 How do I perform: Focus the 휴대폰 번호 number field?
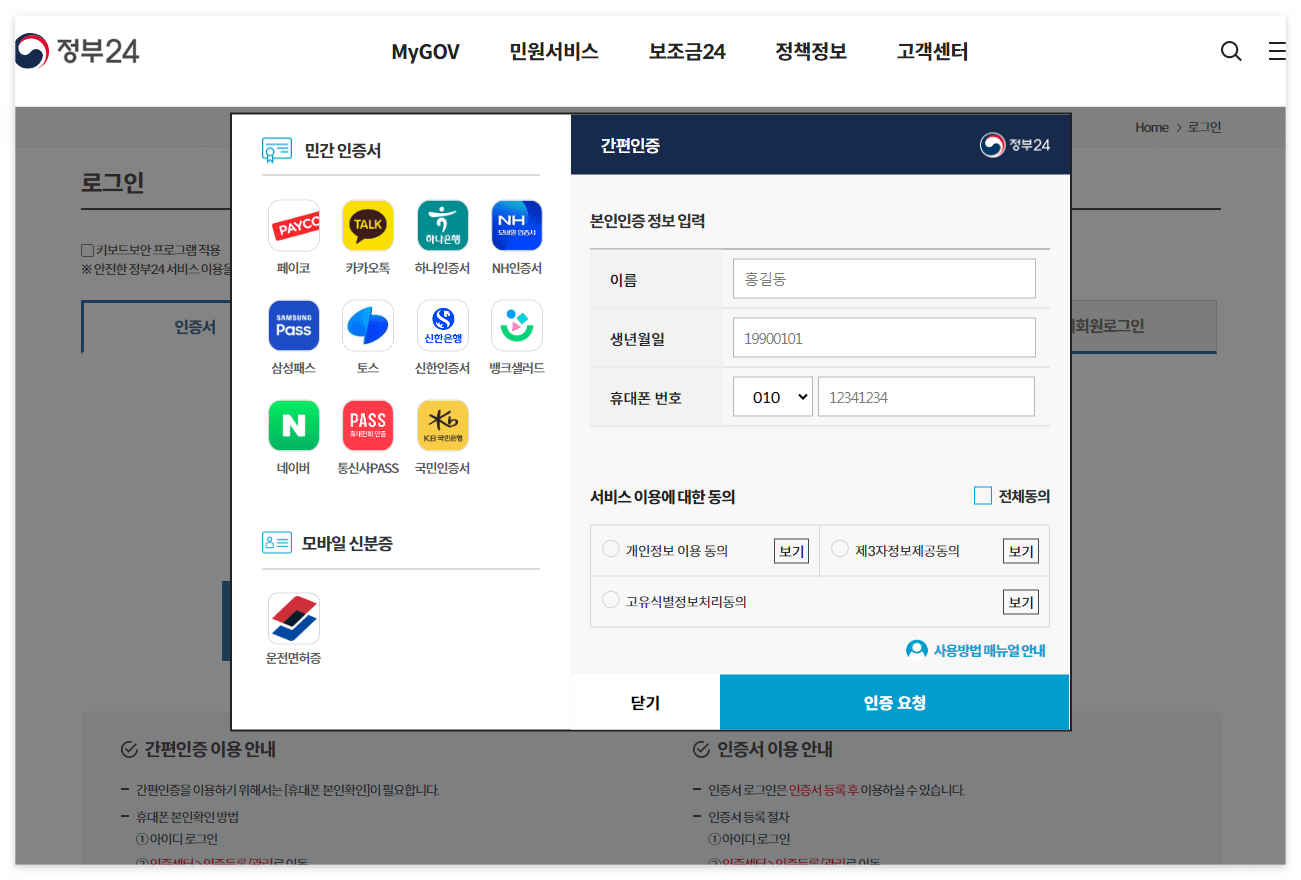[x=926, y=397]
